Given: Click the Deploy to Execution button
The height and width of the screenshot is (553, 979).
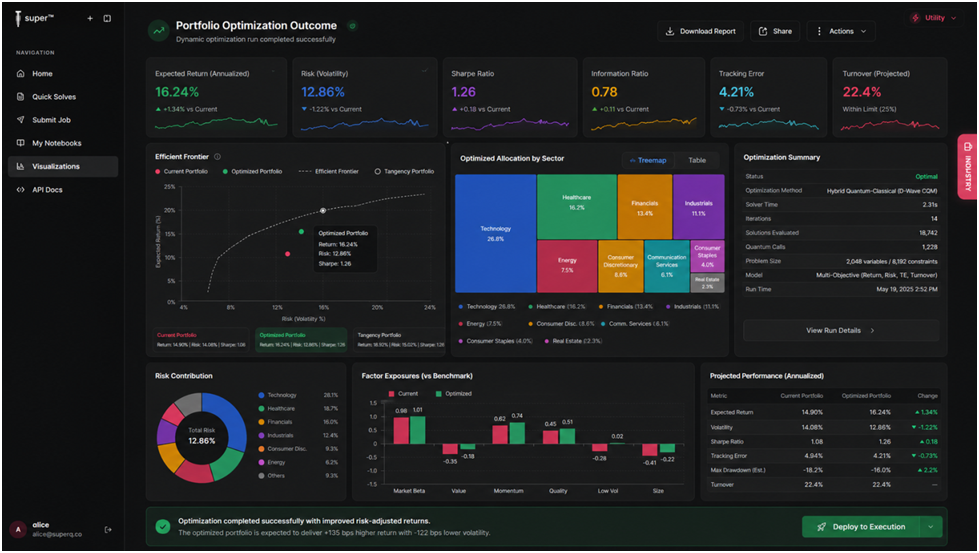Looking at the screenshot, I should (861, 527).
